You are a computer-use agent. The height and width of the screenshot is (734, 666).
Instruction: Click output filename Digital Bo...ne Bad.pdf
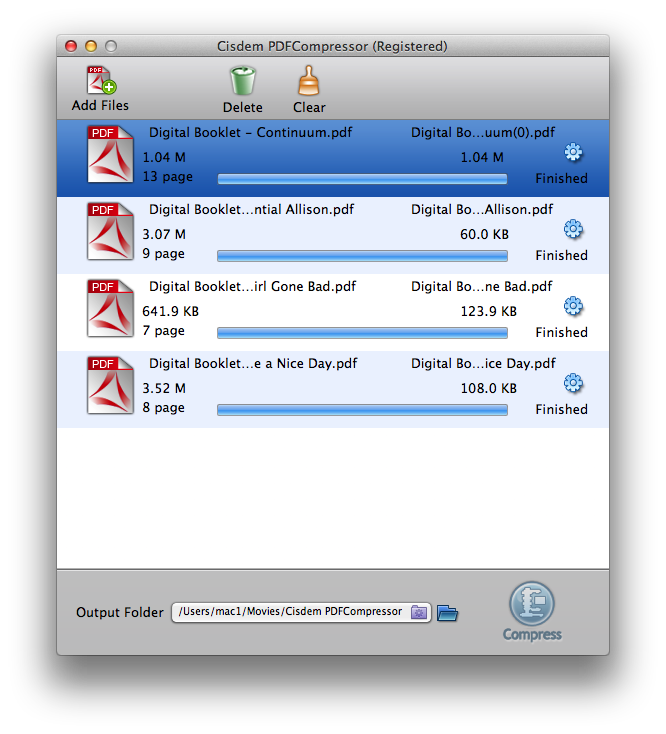click(x=481, y=287)
